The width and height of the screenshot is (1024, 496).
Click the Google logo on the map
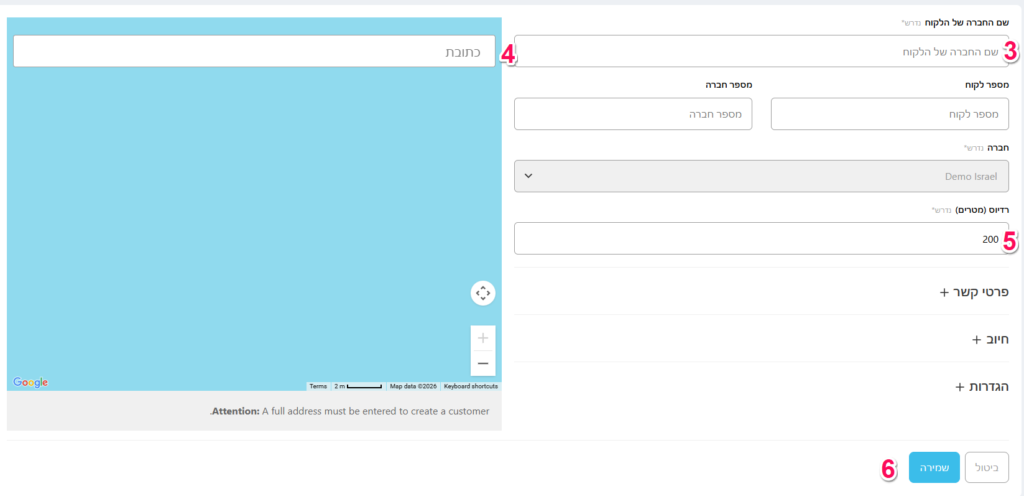point(30,382)
